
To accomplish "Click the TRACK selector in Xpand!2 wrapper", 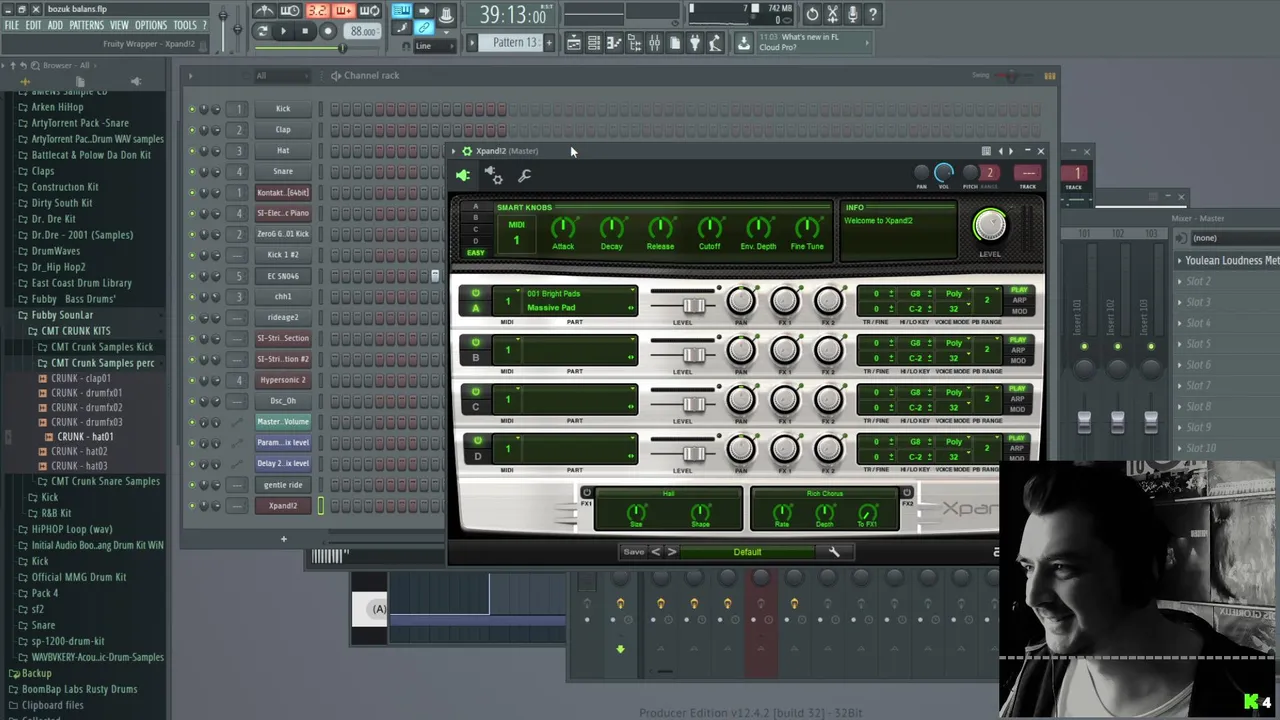I will [x=1028, y=173].
